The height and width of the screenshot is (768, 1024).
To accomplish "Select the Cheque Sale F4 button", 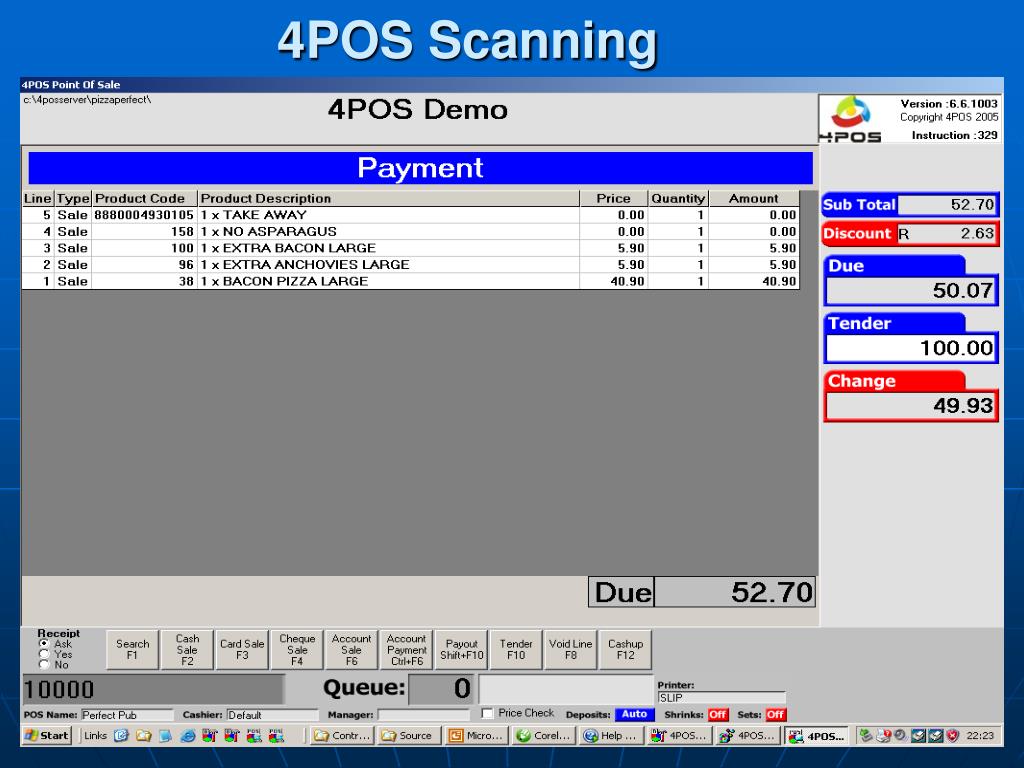I will (x=297, y=650).
